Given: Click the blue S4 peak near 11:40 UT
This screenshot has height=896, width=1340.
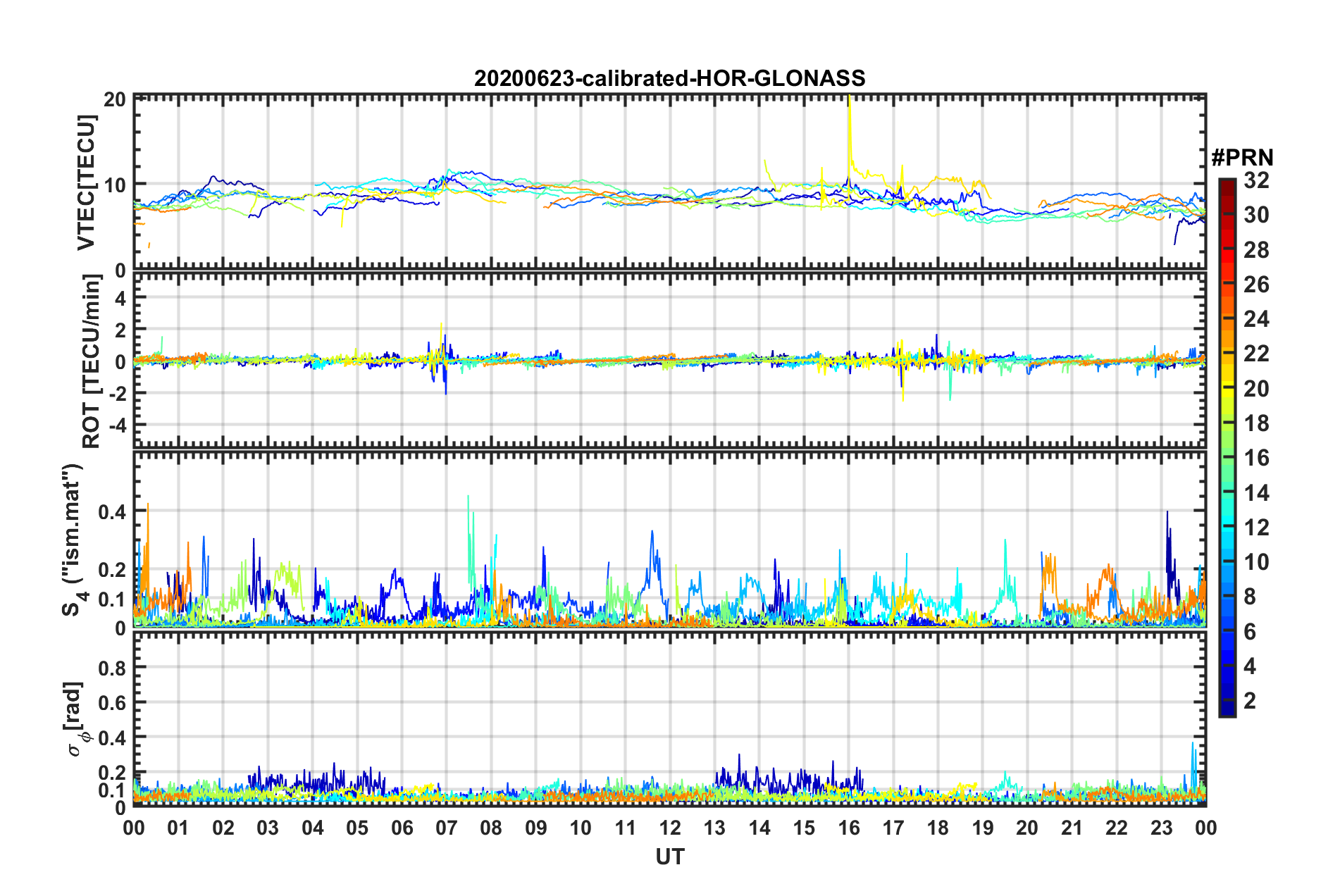Looking at the screenshot, I should pyautogui.click(x=652, y=556).
